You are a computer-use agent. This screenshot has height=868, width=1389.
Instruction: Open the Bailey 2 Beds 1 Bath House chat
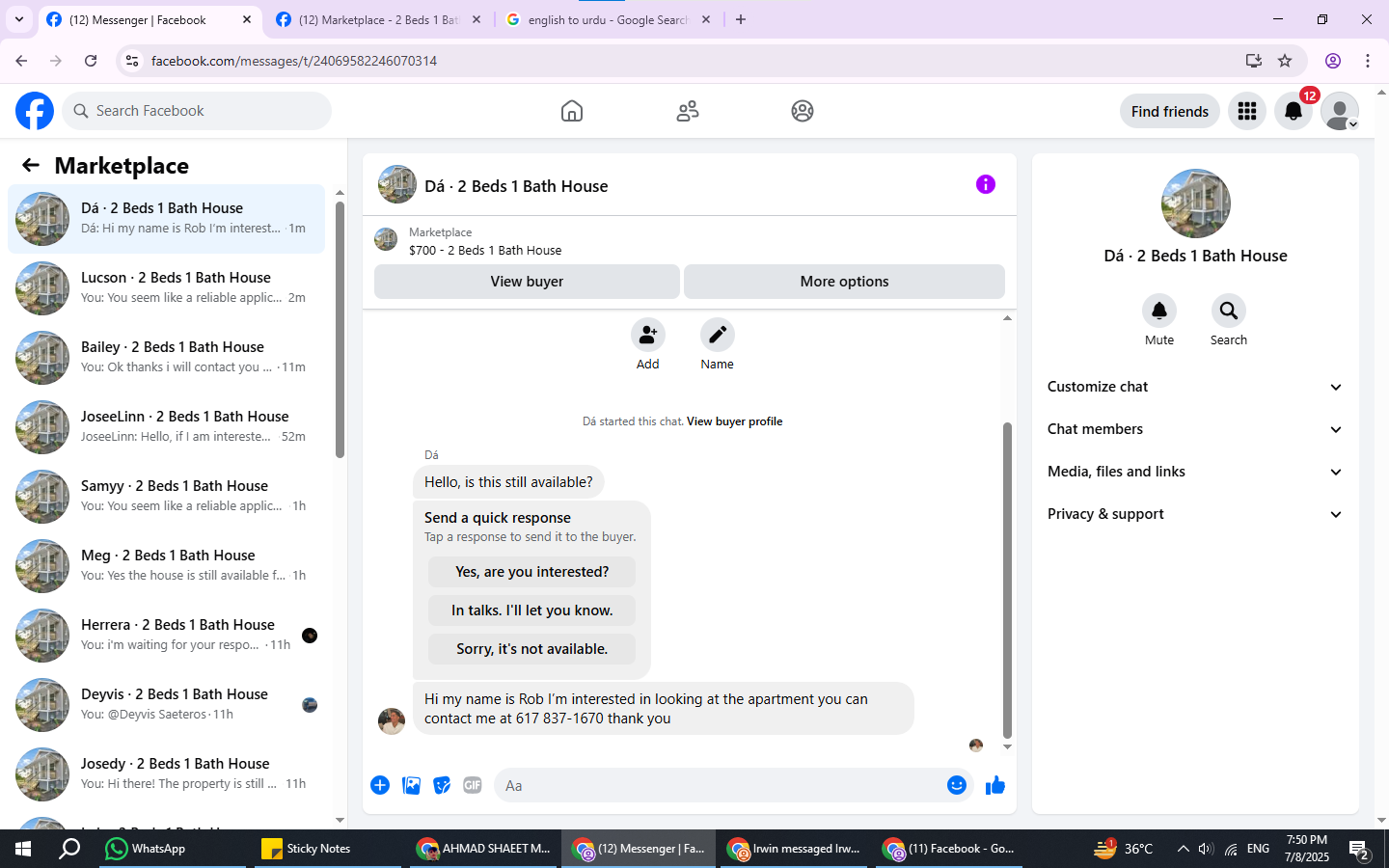click(x=166, y=358)
